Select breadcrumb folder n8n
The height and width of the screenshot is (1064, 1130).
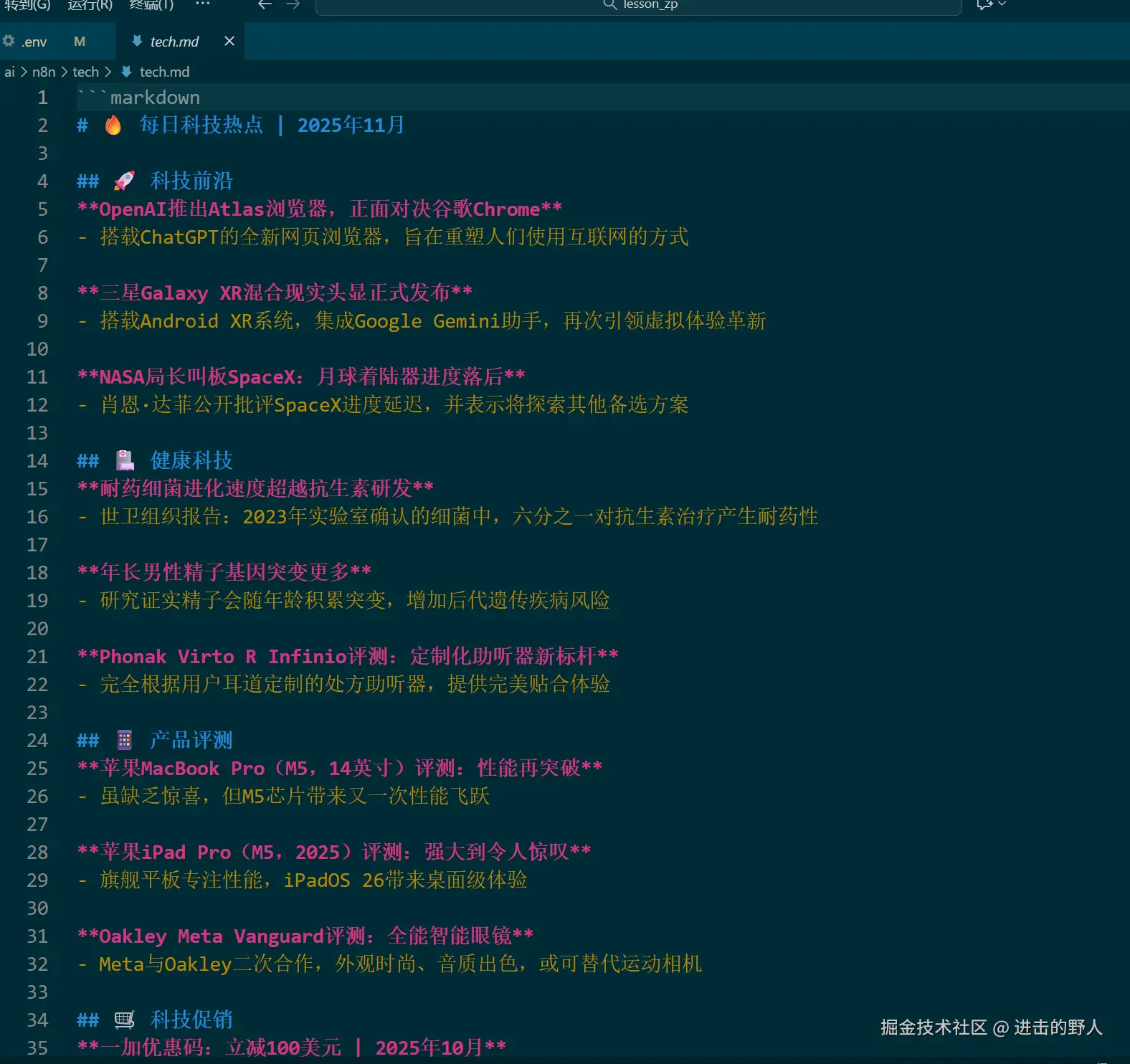point(44,72)
